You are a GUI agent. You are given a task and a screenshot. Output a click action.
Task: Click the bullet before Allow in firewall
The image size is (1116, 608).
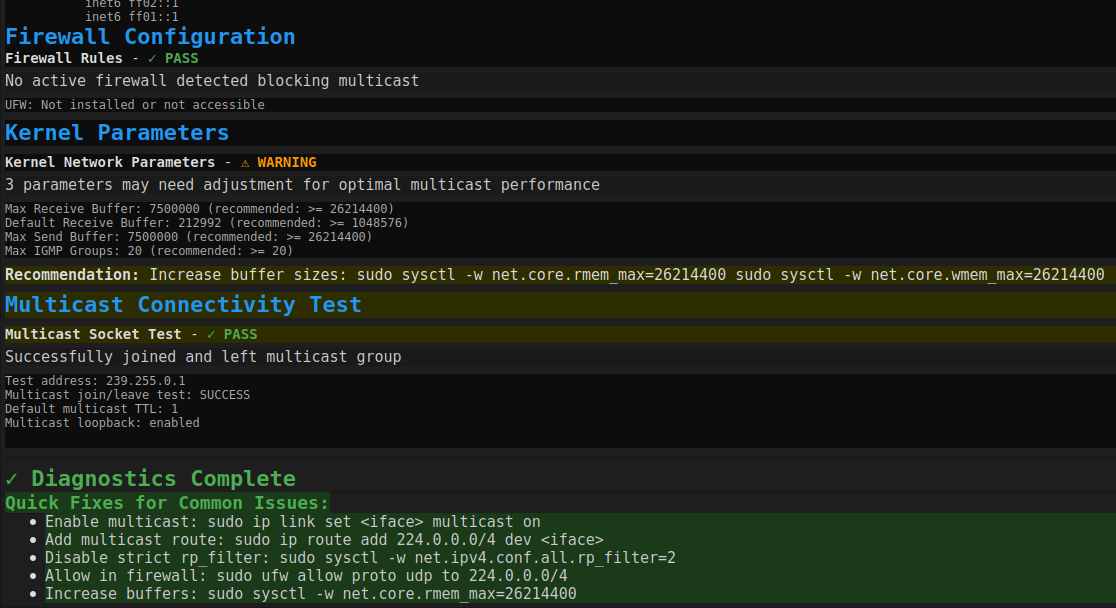[34, 576]
